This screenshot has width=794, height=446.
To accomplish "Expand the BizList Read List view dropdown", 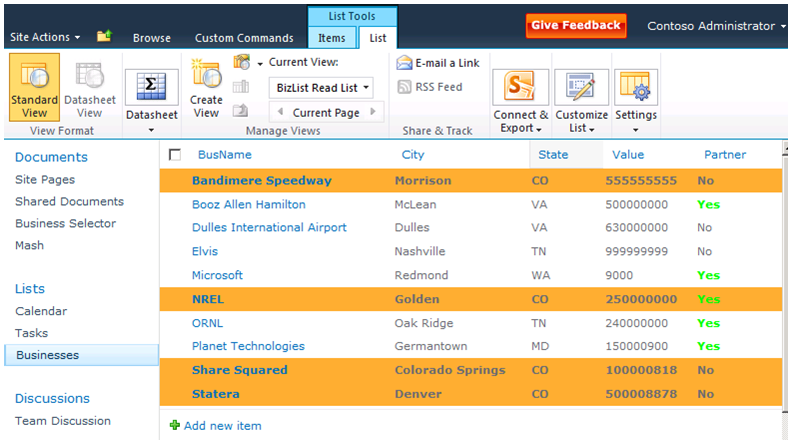I will click(x=322, y=88).
